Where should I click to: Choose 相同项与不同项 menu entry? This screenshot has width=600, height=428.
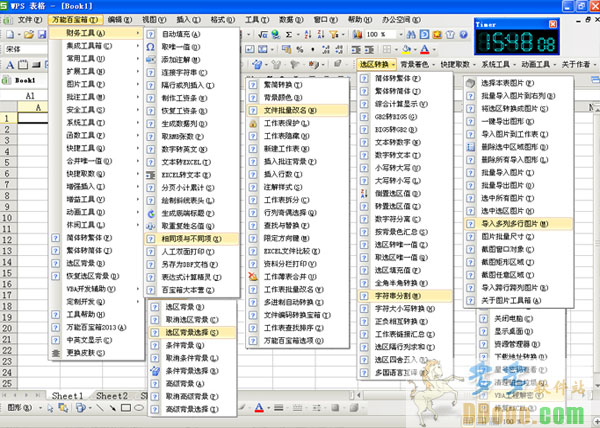pos(192,239)
